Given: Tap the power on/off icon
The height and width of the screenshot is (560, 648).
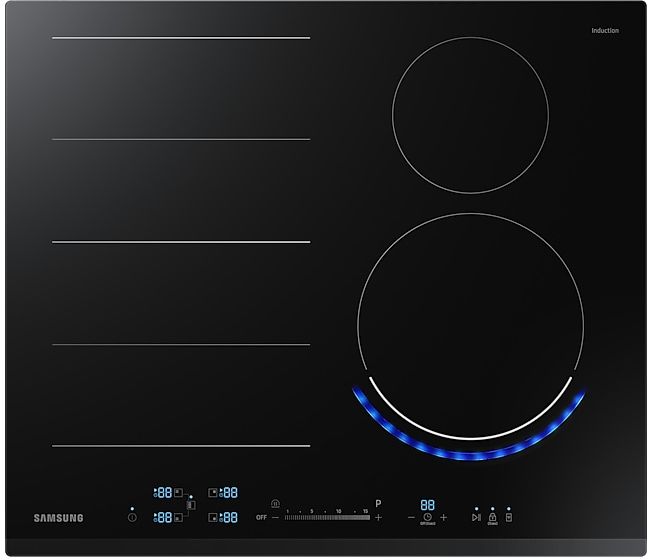Looking at the screenshot, I should pyautogui.click(x=132, y=517).
